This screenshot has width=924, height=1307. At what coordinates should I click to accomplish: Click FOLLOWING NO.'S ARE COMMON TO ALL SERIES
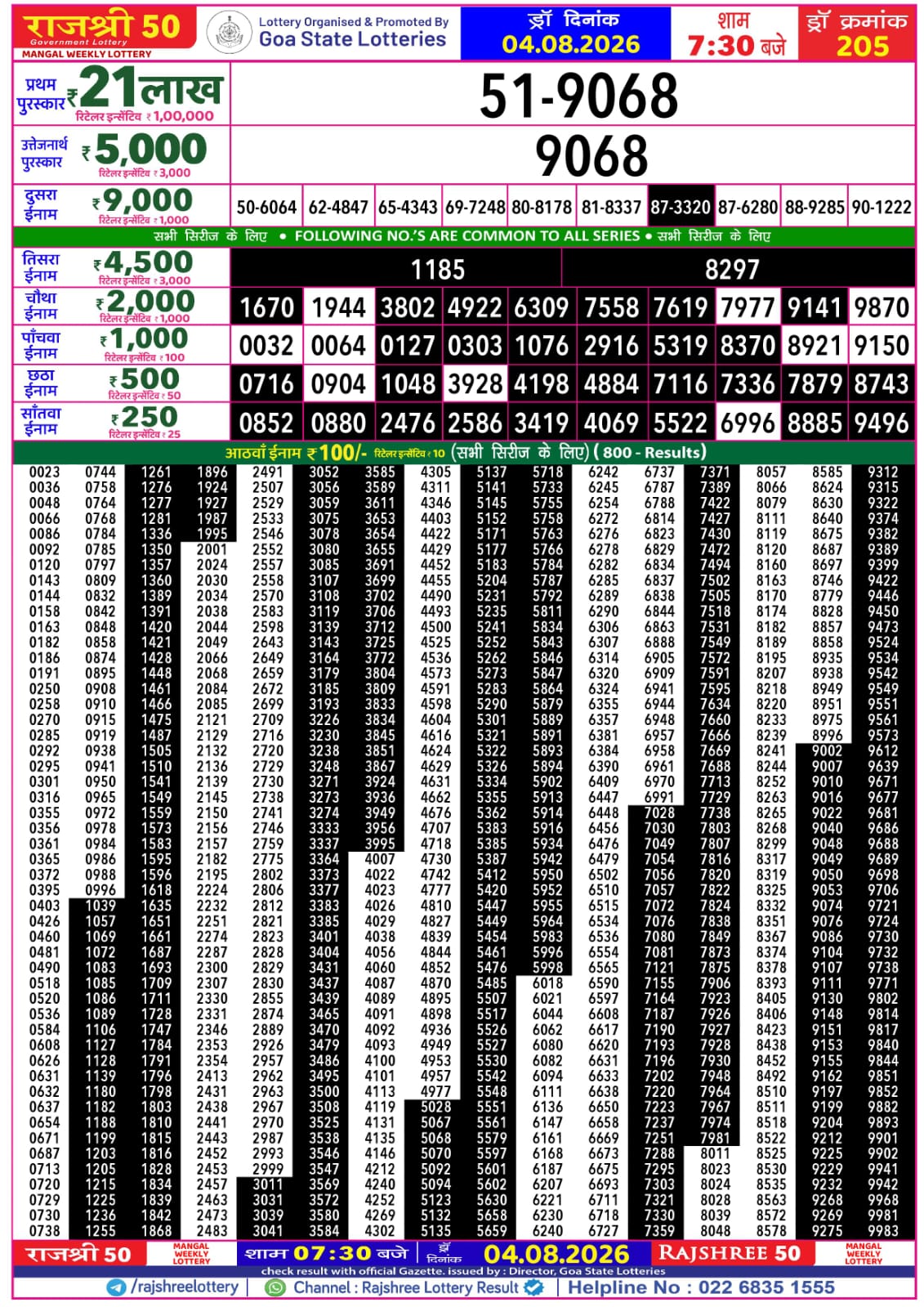467,236
